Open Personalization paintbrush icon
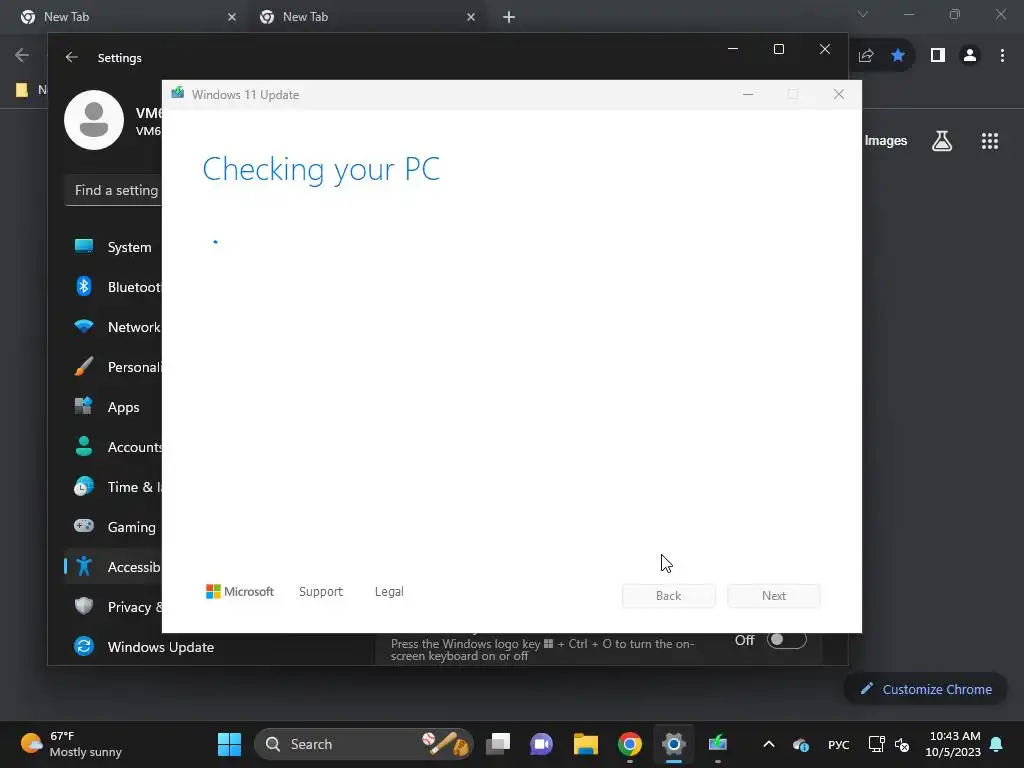 (84, 366)
